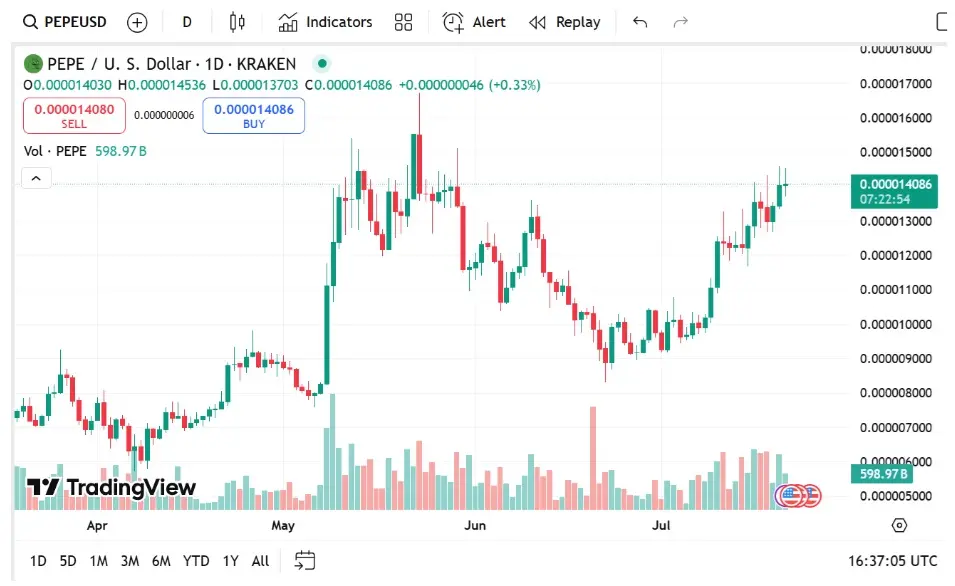Switch to the All time range
The image size is (955, 586).
point(260,561)
